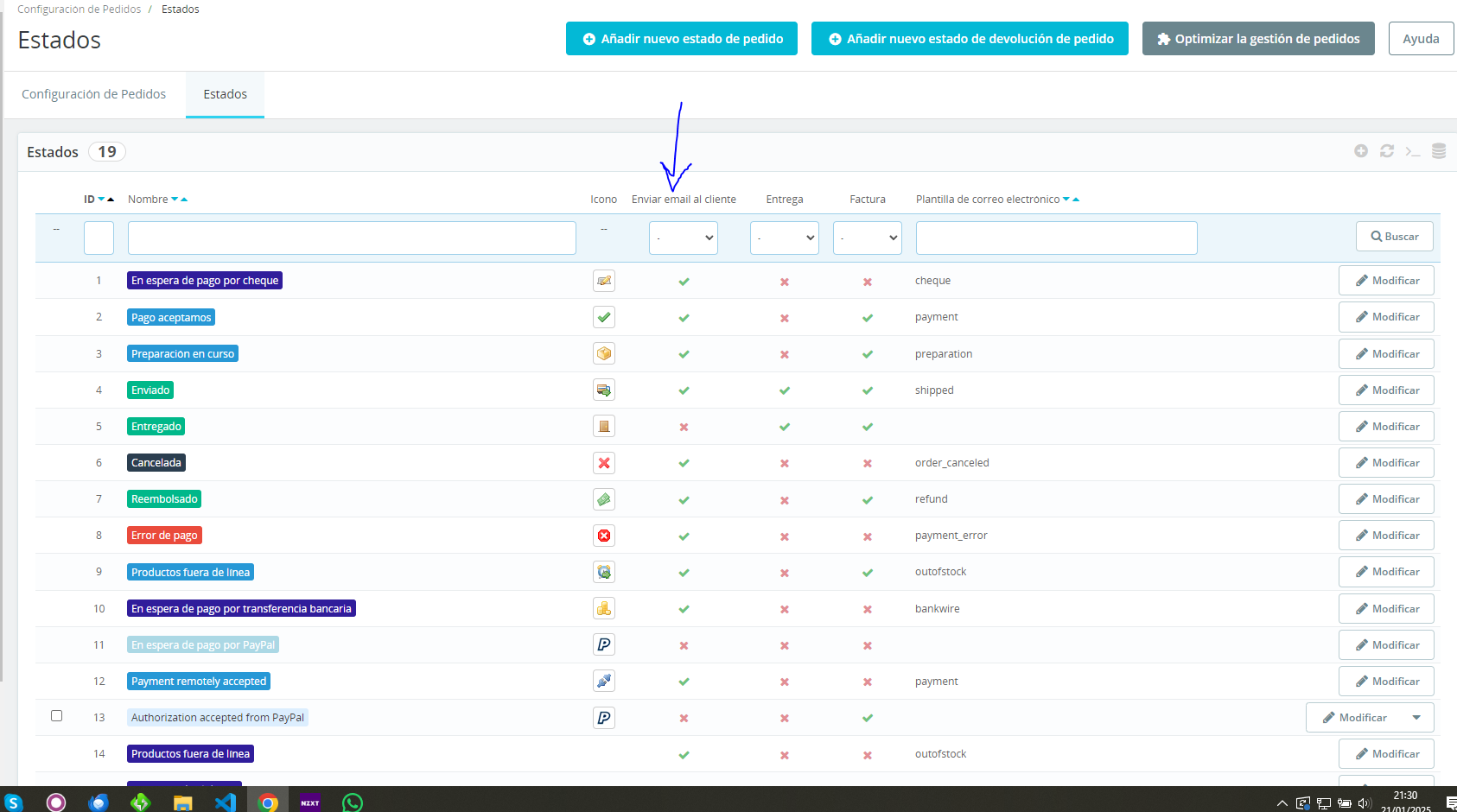Image resolution: width=1457 pixels, height=812 pixels.
Task: Tick checkbox for Authorization accepted from PayPal
Action: (57, 716)
